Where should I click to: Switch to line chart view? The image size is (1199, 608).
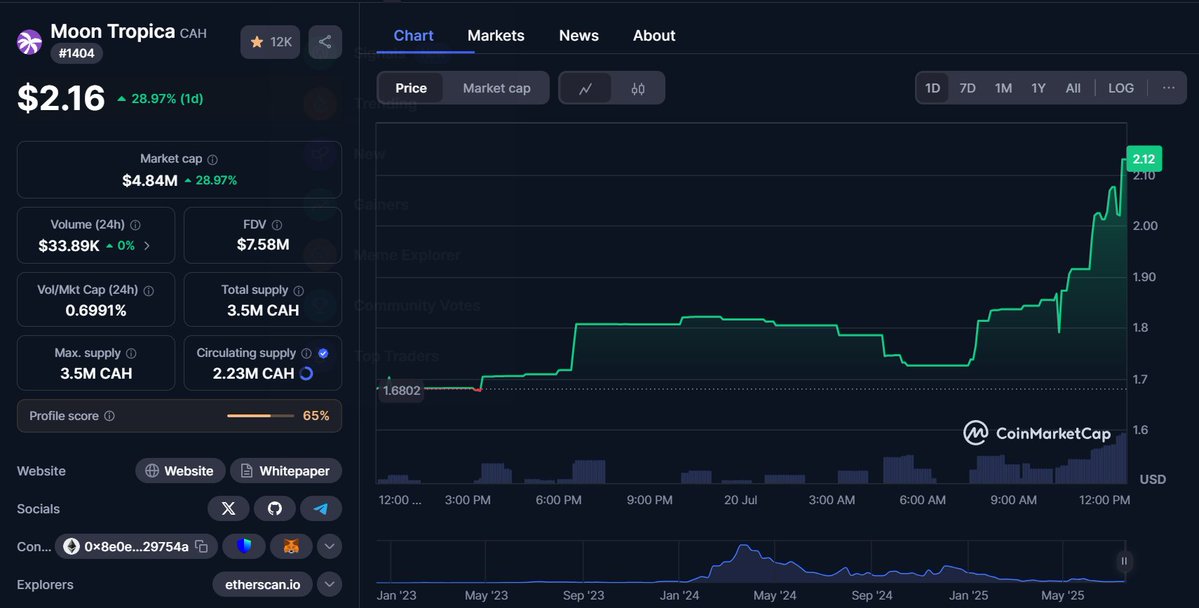586,88
